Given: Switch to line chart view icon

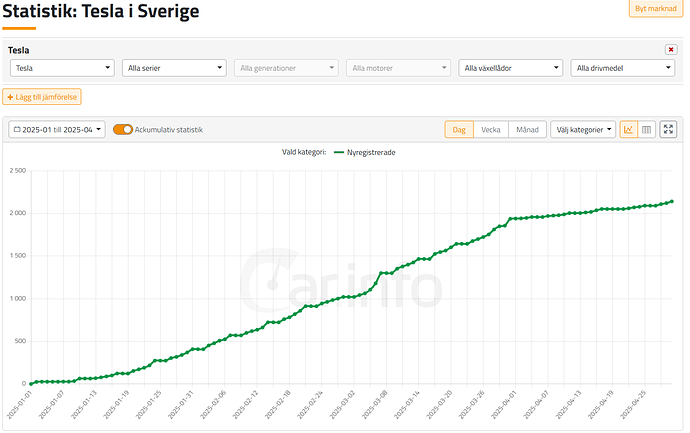Looking at the screenshot, I should 628,130.
